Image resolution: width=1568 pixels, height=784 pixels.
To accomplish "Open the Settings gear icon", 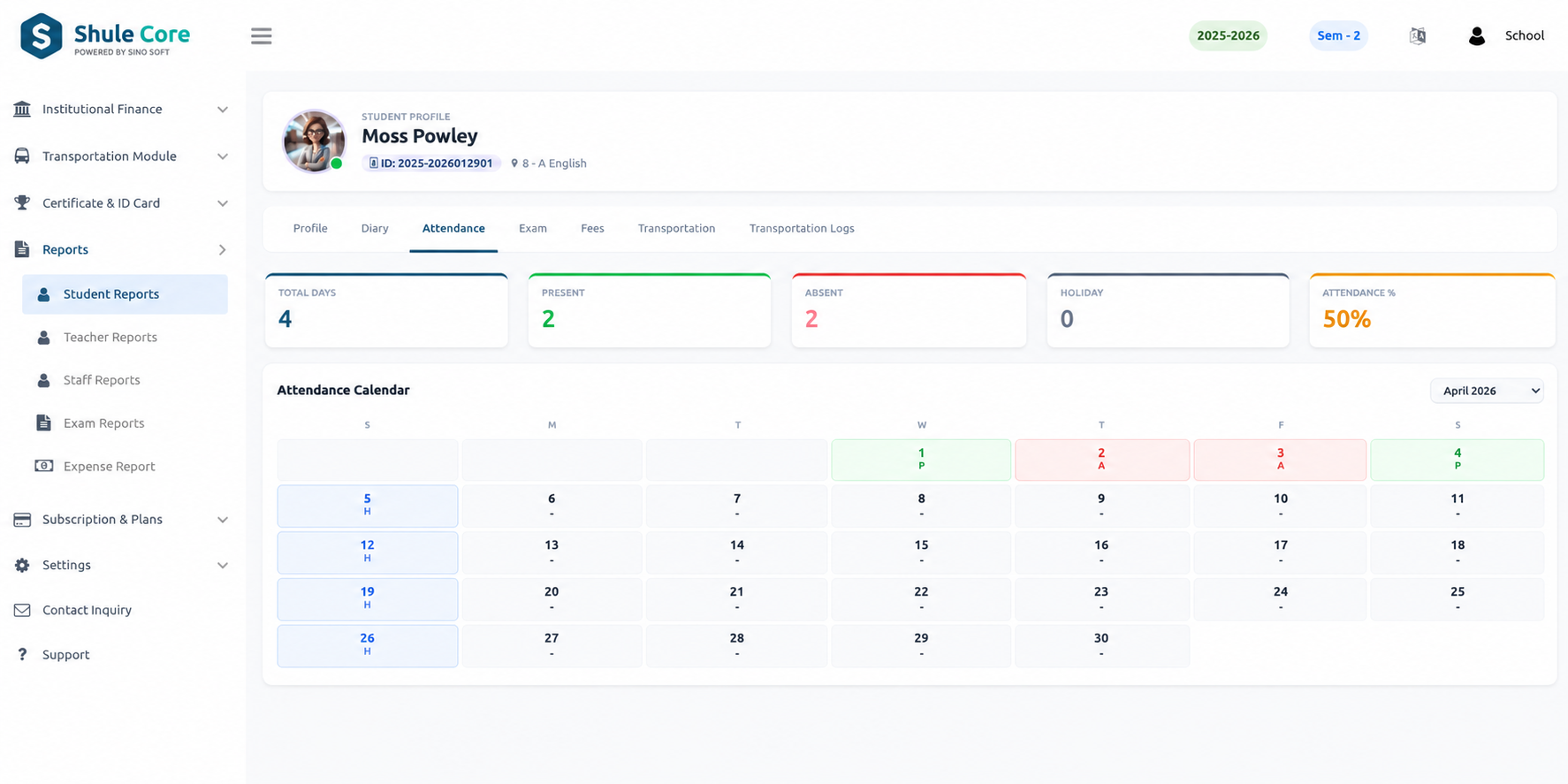I will [x=22, y=565].
